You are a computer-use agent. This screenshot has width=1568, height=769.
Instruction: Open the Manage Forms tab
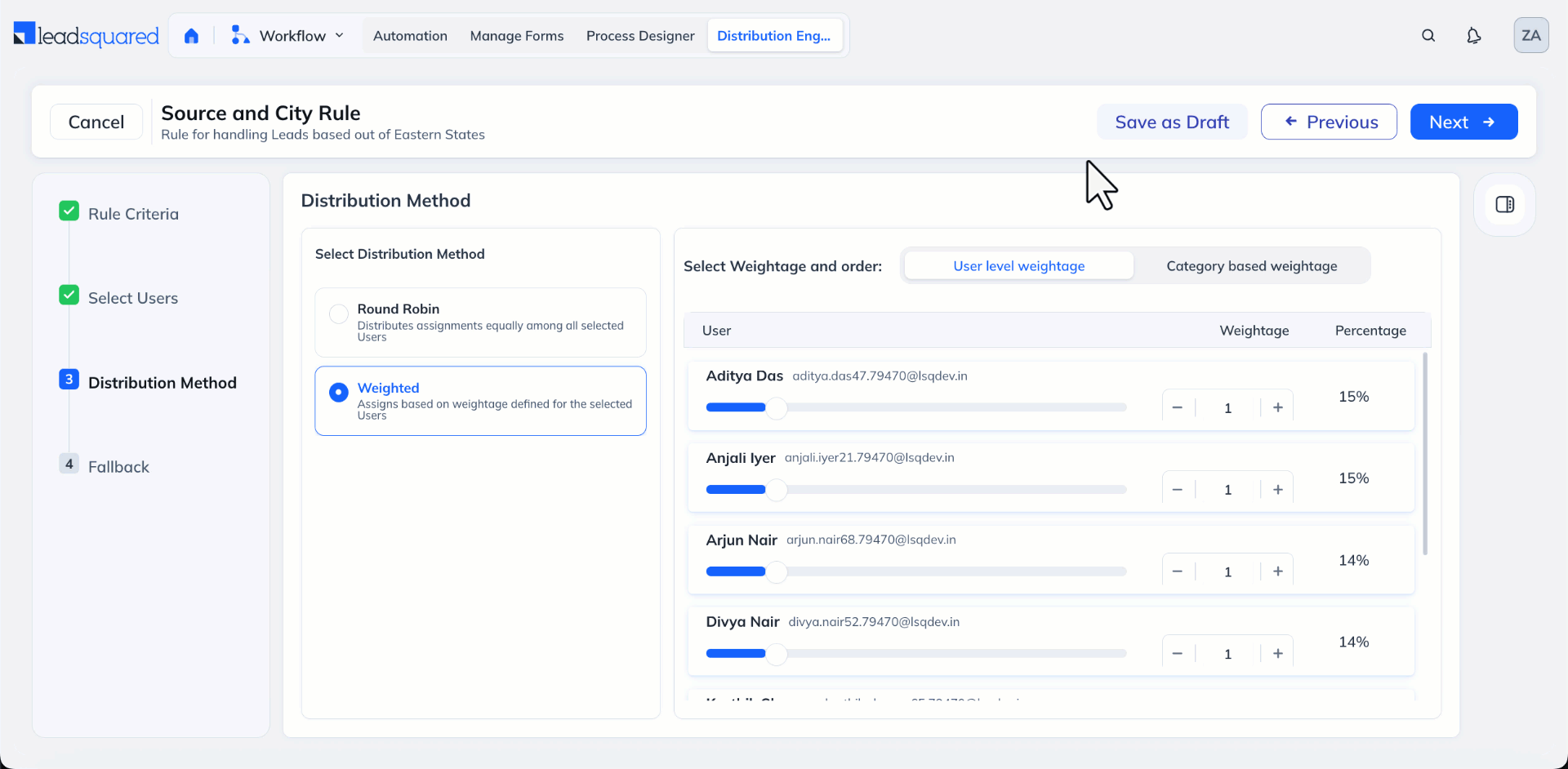click(x=517, y=36)
